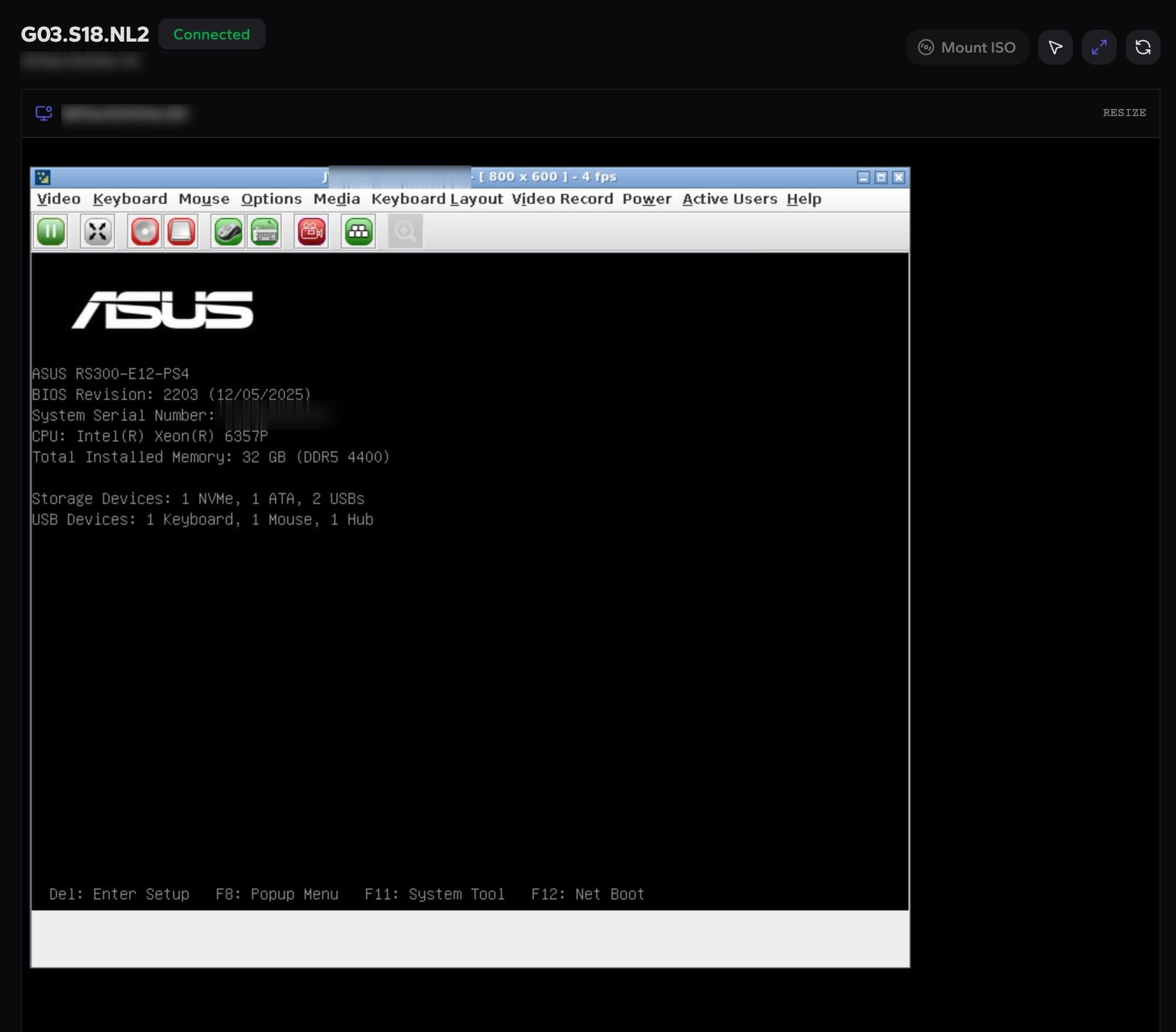
Task: Click the ASUS logo in the console
Action: click(x=162, y=310)
